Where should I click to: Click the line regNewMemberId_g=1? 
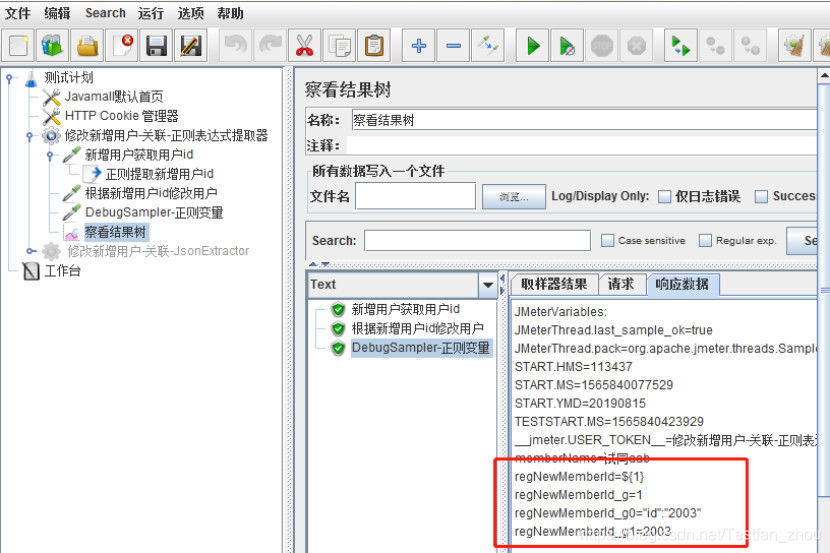click(578, 495)
